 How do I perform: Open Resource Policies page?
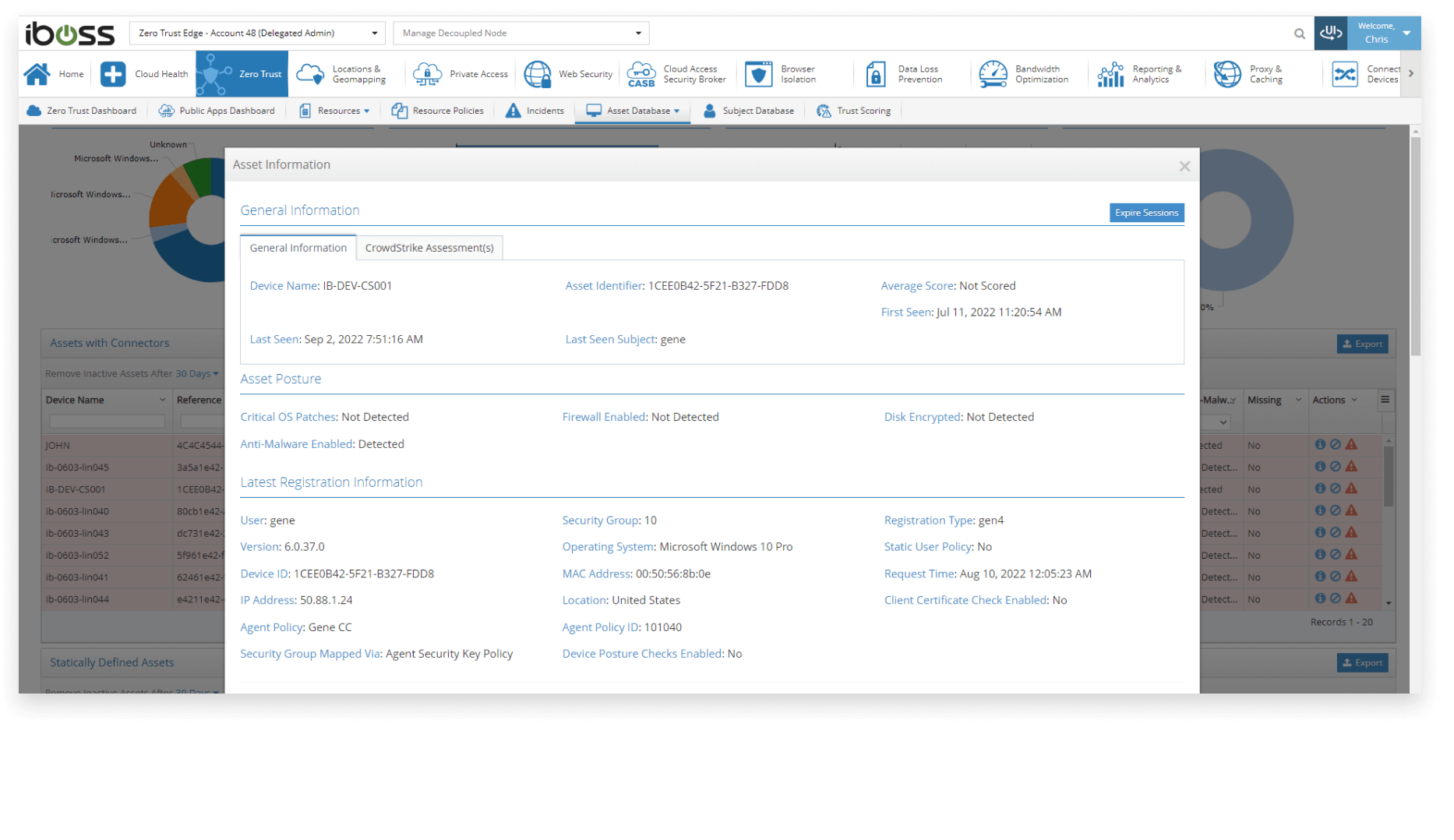point(438,111)
